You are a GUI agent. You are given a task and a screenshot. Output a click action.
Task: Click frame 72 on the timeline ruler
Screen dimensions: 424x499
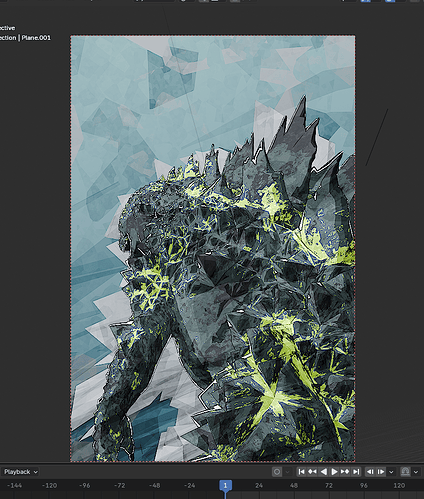(x=329, y=485)
